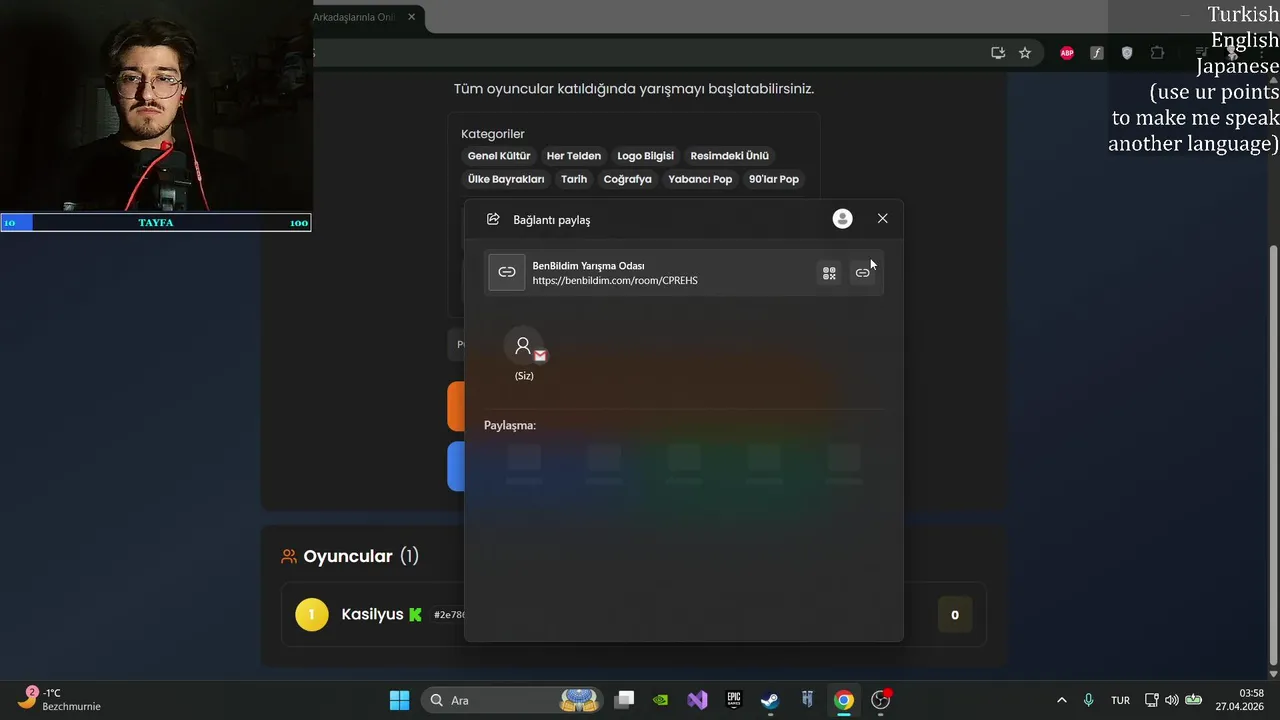Share to the (Siz) contact avatar
The width and height of the screenshot is (1280, 720).
pyautogui.click(x=524, y=347)
